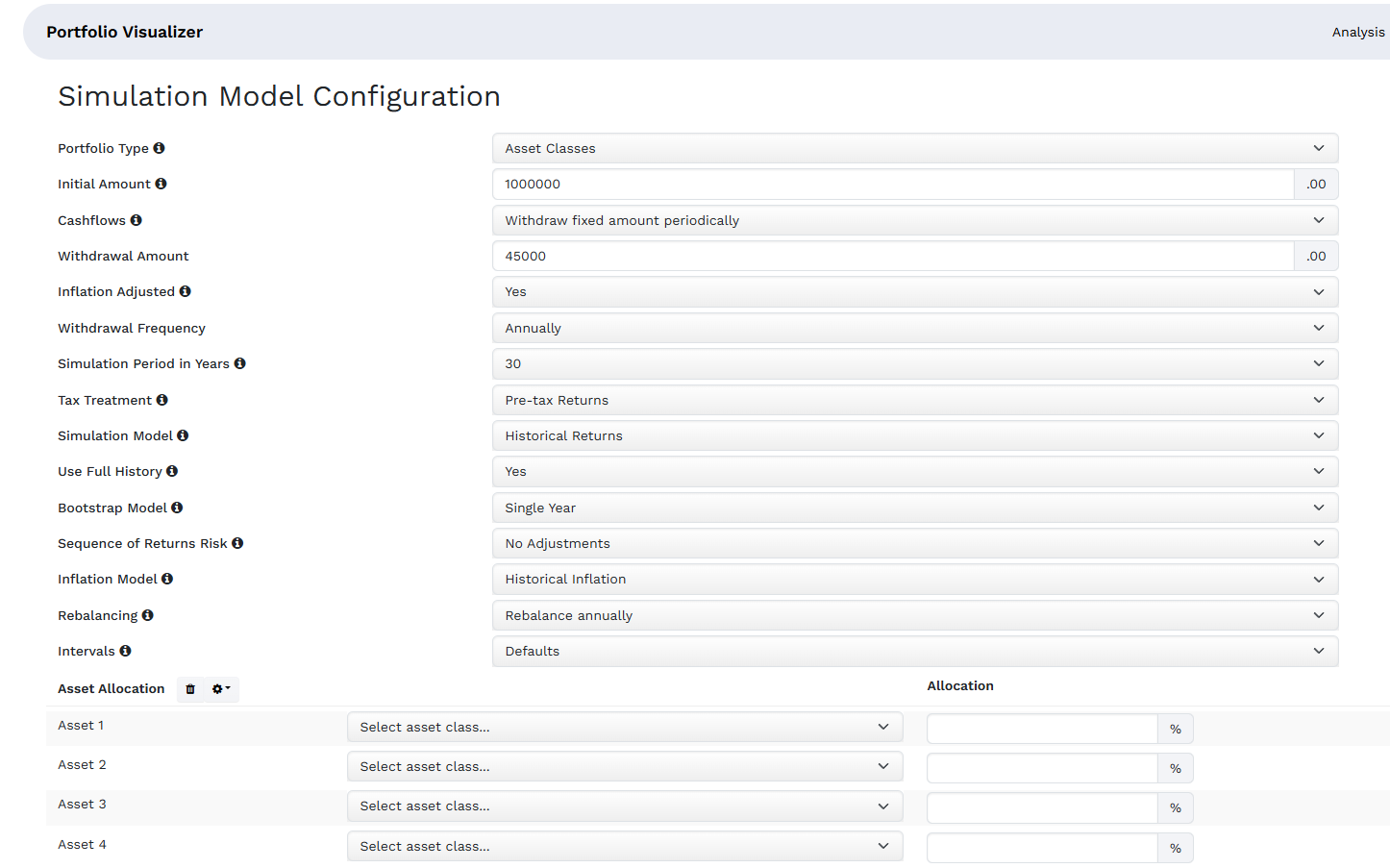Click the Portfolio Visualizer brand link
Image resolution: width=1390 pixels, height=868 pixels.
pyautogui.click(x=125, y=32)
